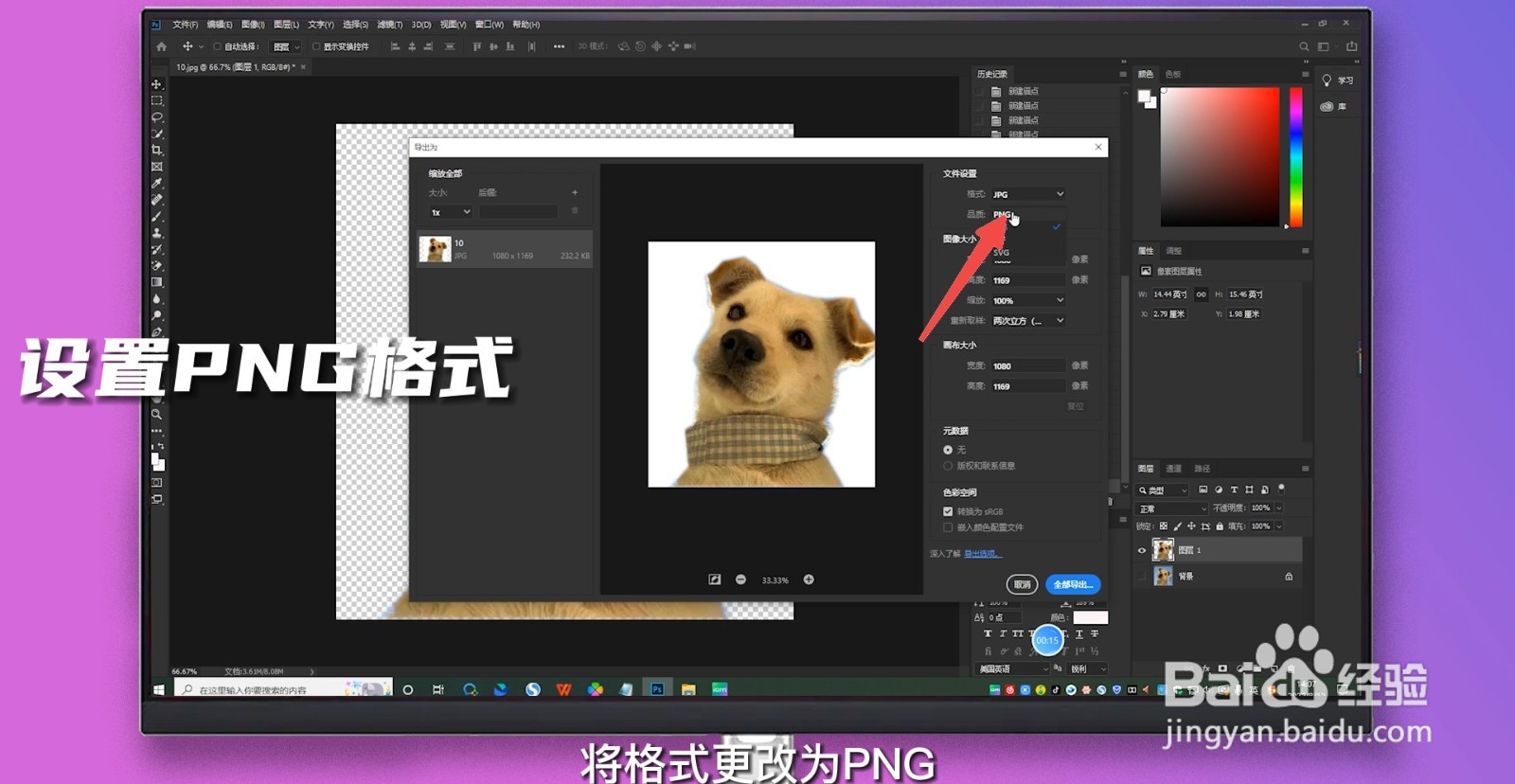The height and width of the screenshot is (784, 1515).
Task: Zoom in the export preview with plus icon
Action: click(x=809, y=579)
